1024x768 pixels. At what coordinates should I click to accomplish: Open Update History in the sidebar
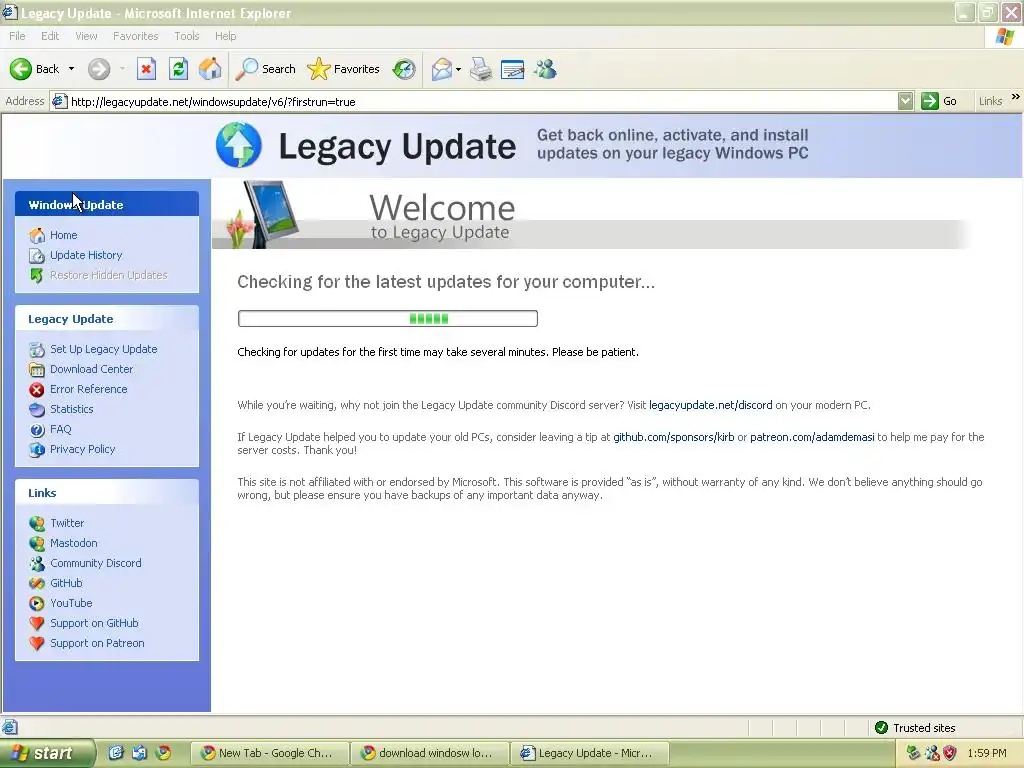(x=86, y=255)
